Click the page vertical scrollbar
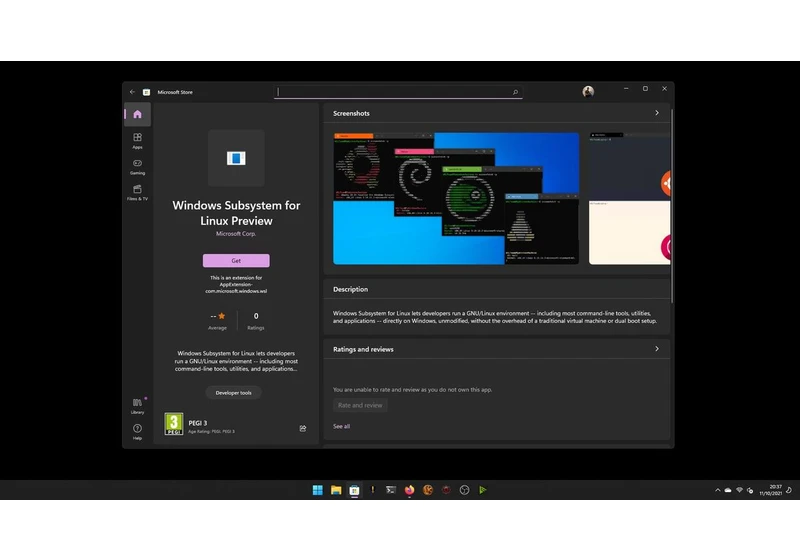This screenshot has height=560, width=800. pyautogui.click(x=672, y=205)
